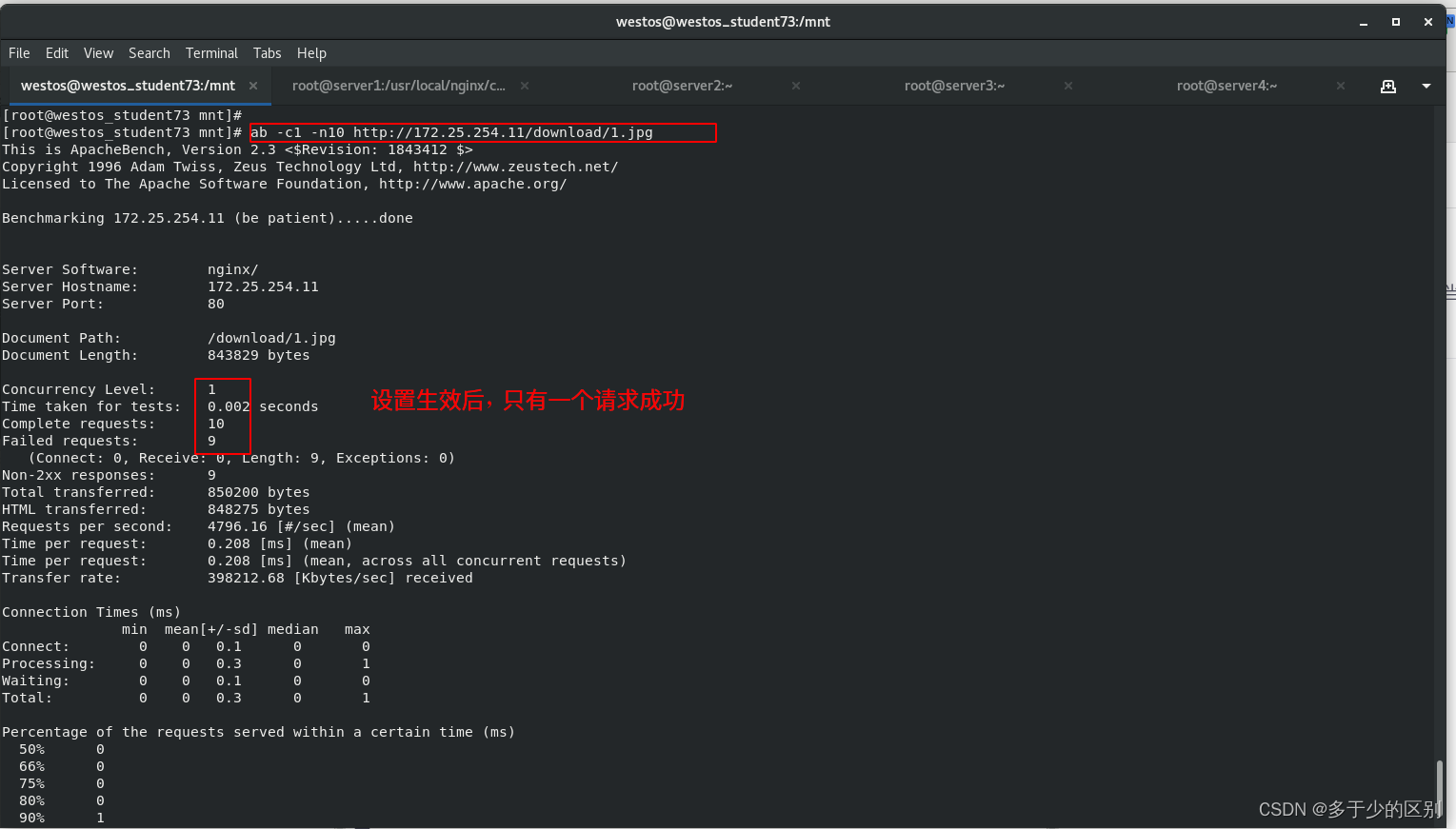1456x829 pixels.
Task: Click the '398212.68 [Kbytes/sec] received' value
Action: coord(340,578)
